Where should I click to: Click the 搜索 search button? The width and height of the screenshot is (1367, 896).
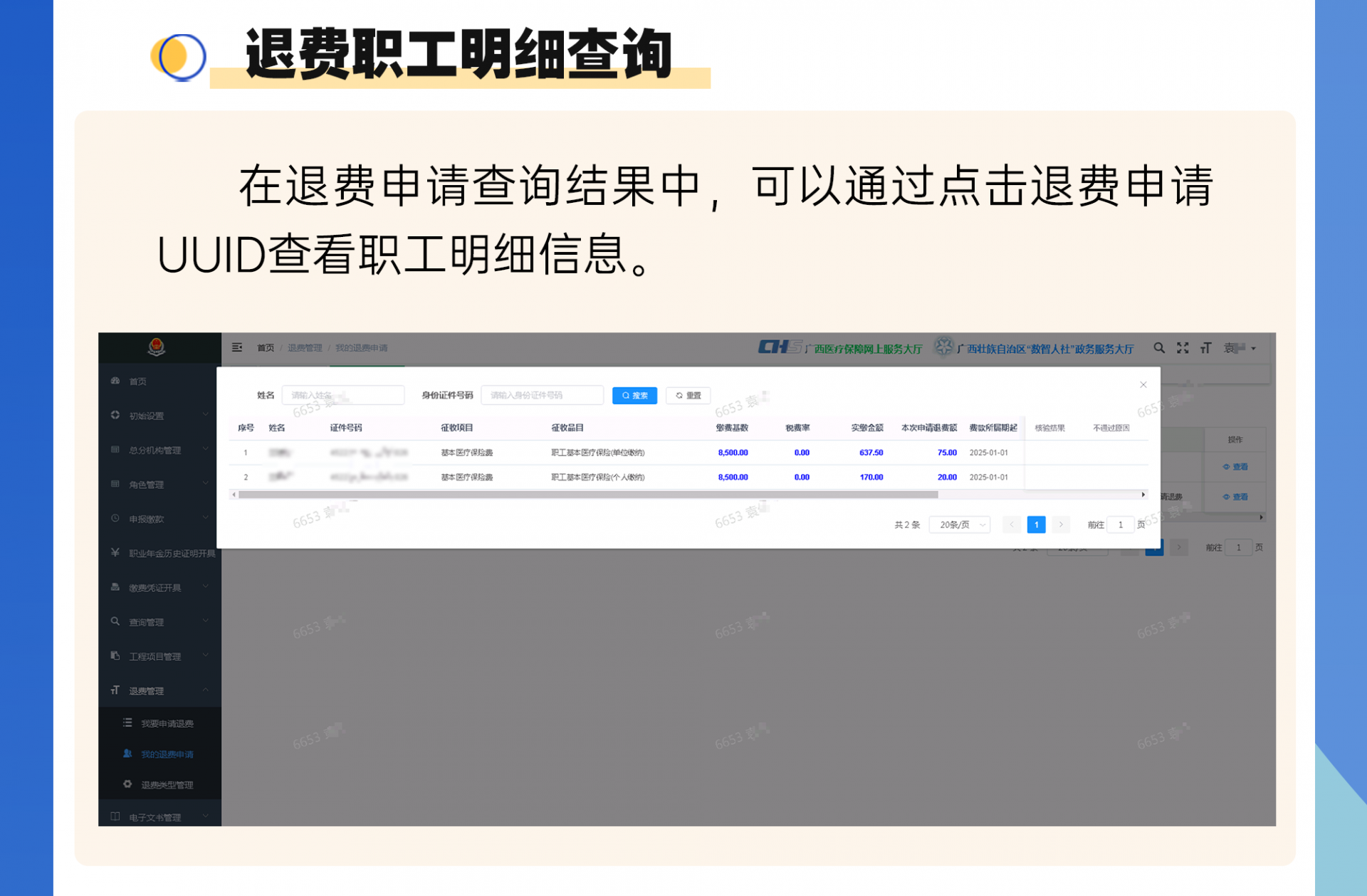tap(634, 395)
